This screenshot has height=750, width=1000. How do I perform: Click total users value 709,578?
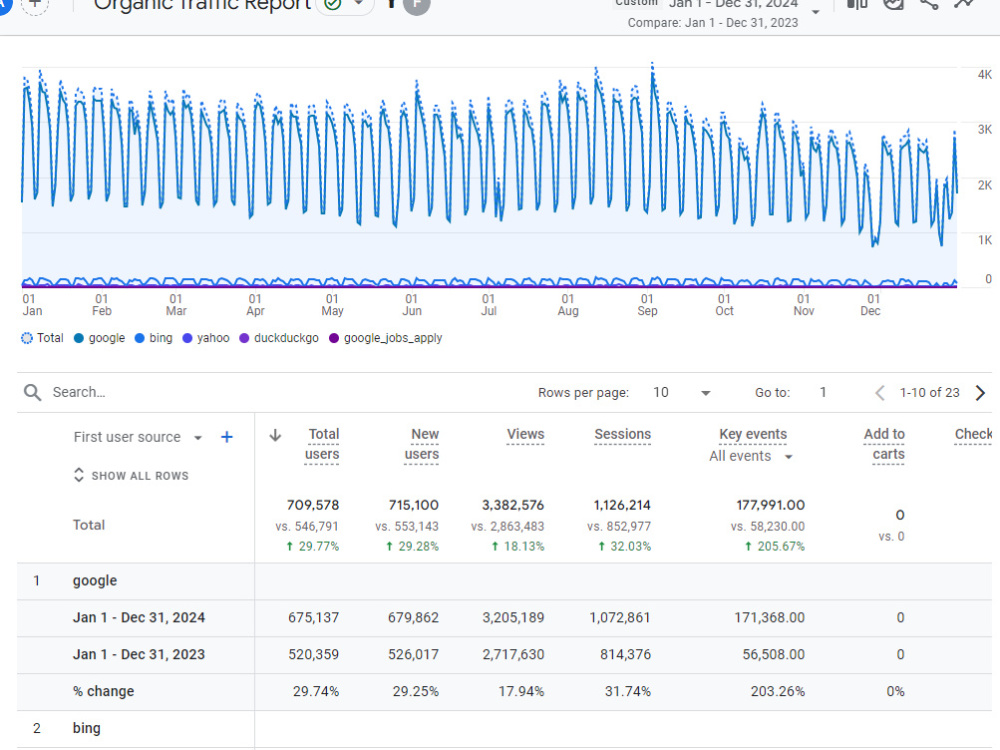(312, 505)
